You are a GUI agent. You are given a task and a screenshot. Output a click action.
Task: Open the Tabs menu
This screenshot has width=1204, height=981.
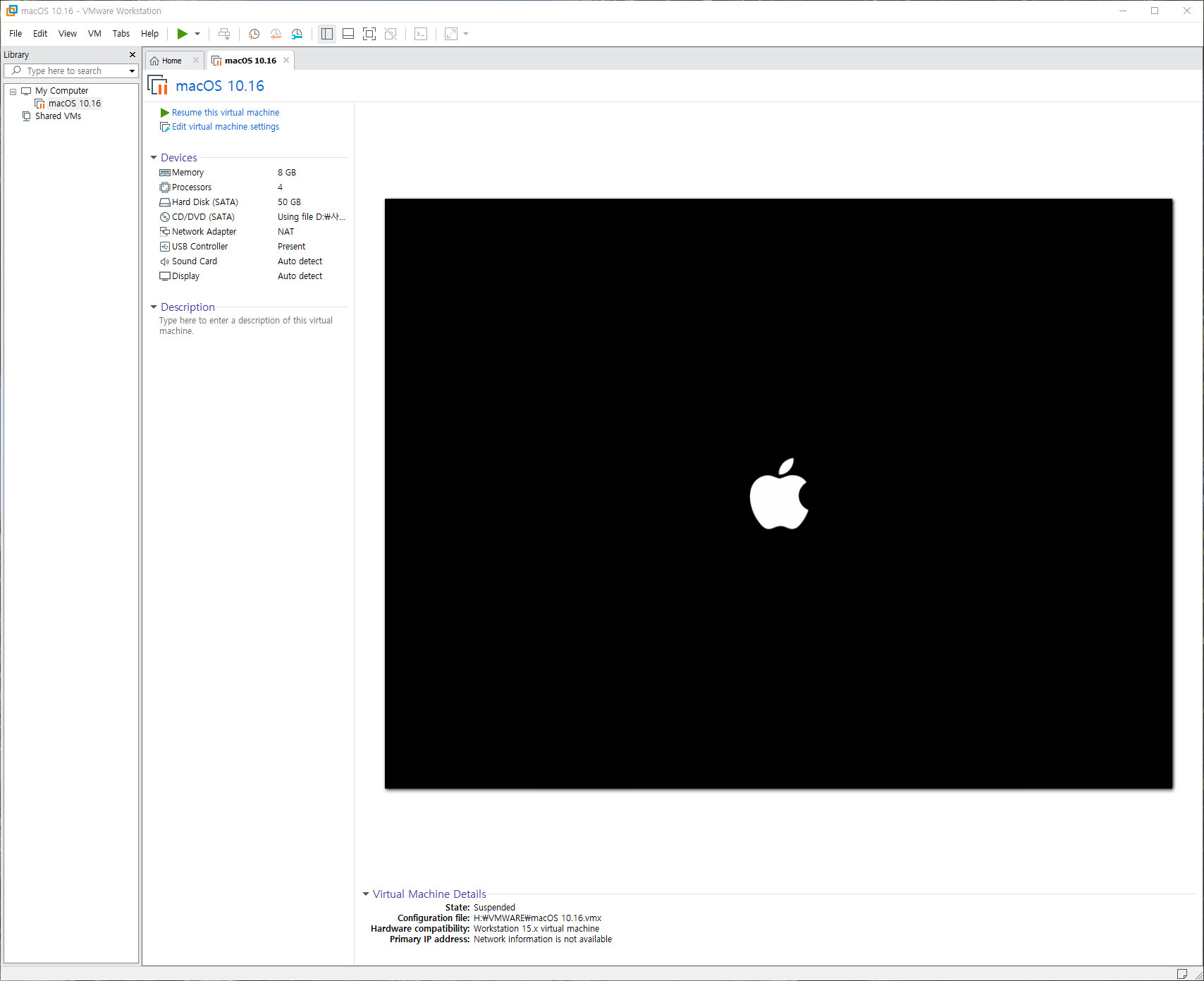pos(121,34)
